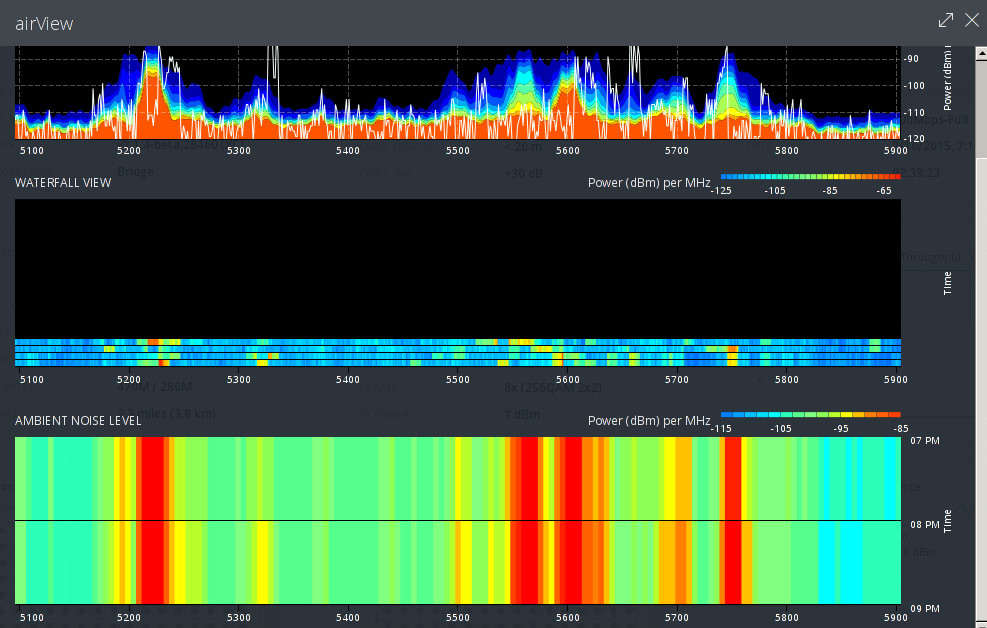987x628 pixels.
Task: Click the scrollbar up arrow
Action: tap(981, 51)
